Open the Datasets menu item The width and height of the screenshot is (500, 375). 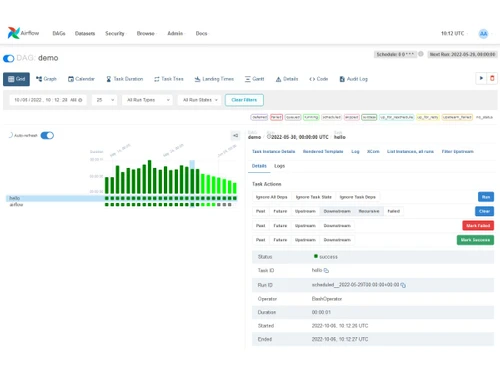[85, 33]
